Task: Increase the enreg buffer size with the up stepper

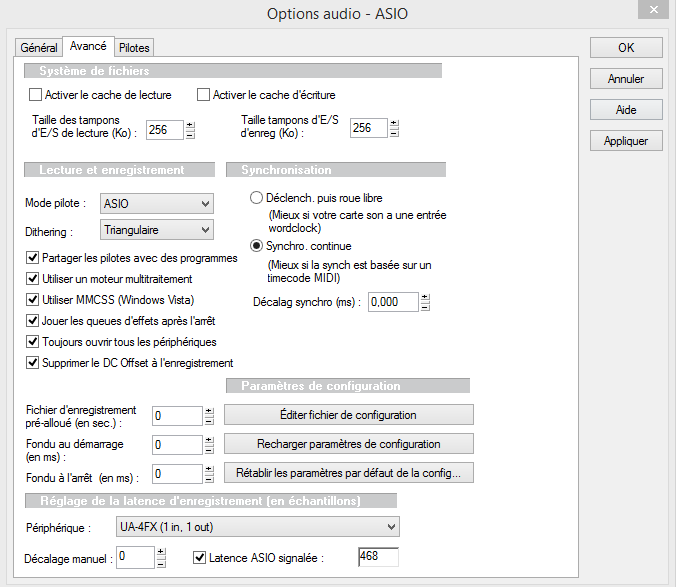Action: tap(394, 123)
